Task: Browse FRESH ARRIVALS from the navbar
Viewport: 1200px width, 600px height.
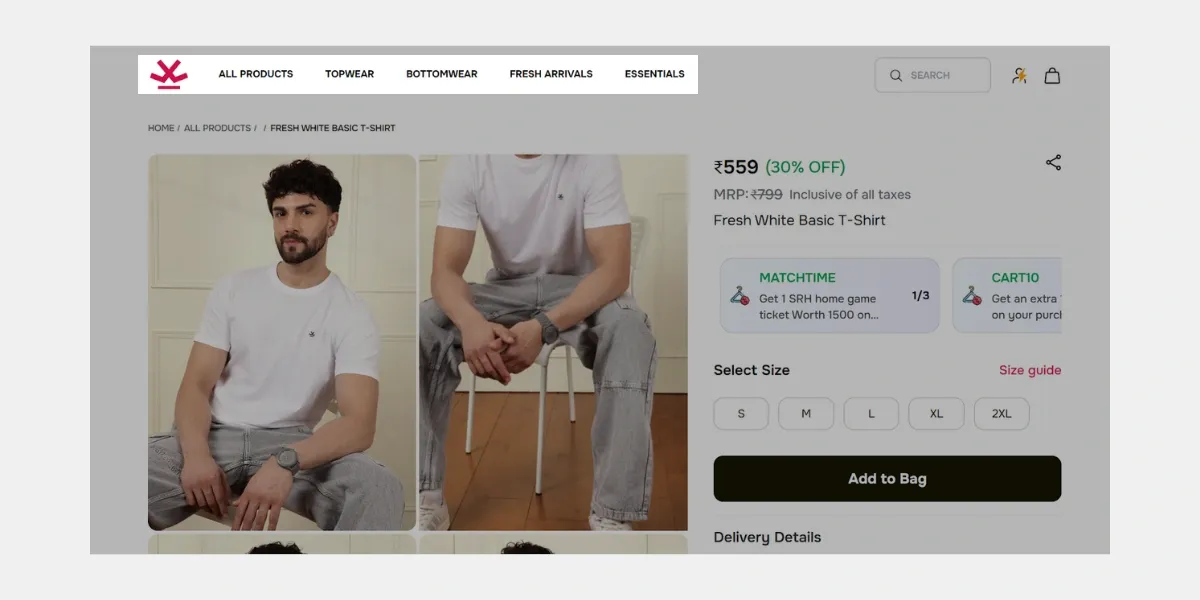Action: (551, 73)
